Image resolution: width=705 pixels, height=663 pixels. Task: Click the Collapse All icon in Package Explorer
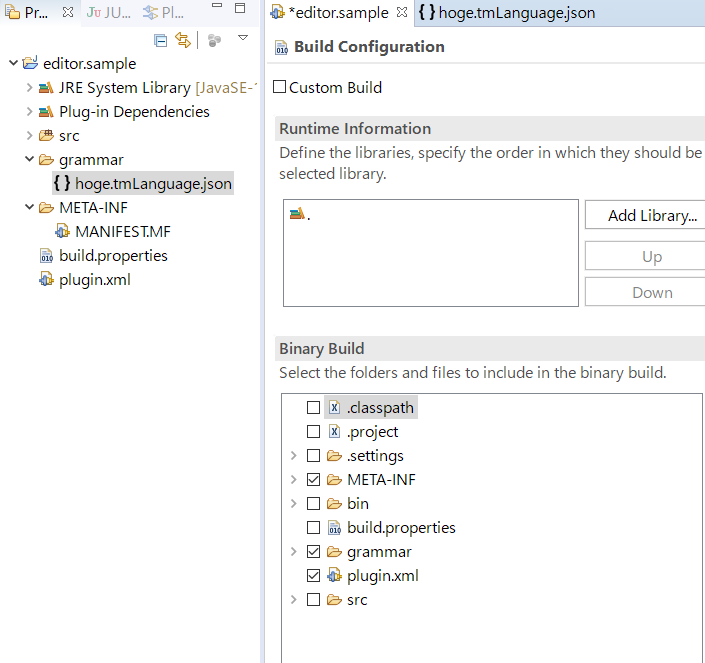click(x=161, y=40)
